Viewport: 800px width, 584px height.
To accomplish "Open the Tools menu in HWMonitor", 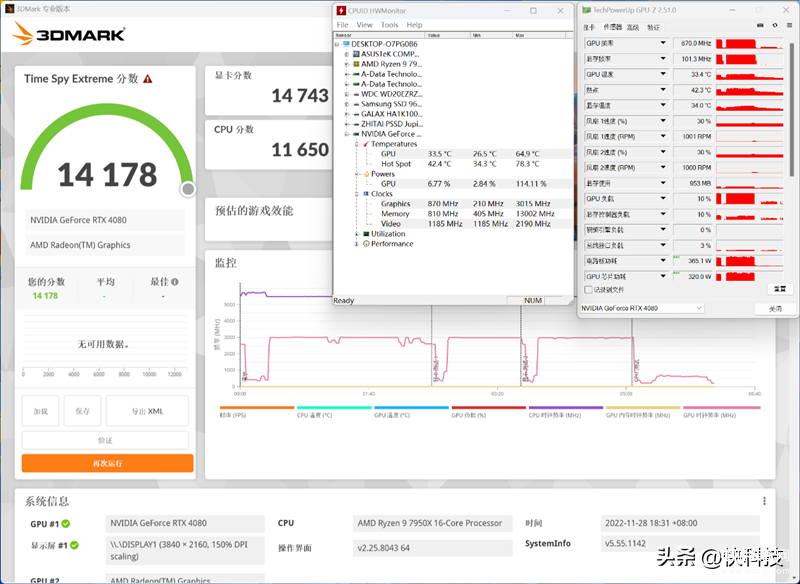I will click(389, 24).
